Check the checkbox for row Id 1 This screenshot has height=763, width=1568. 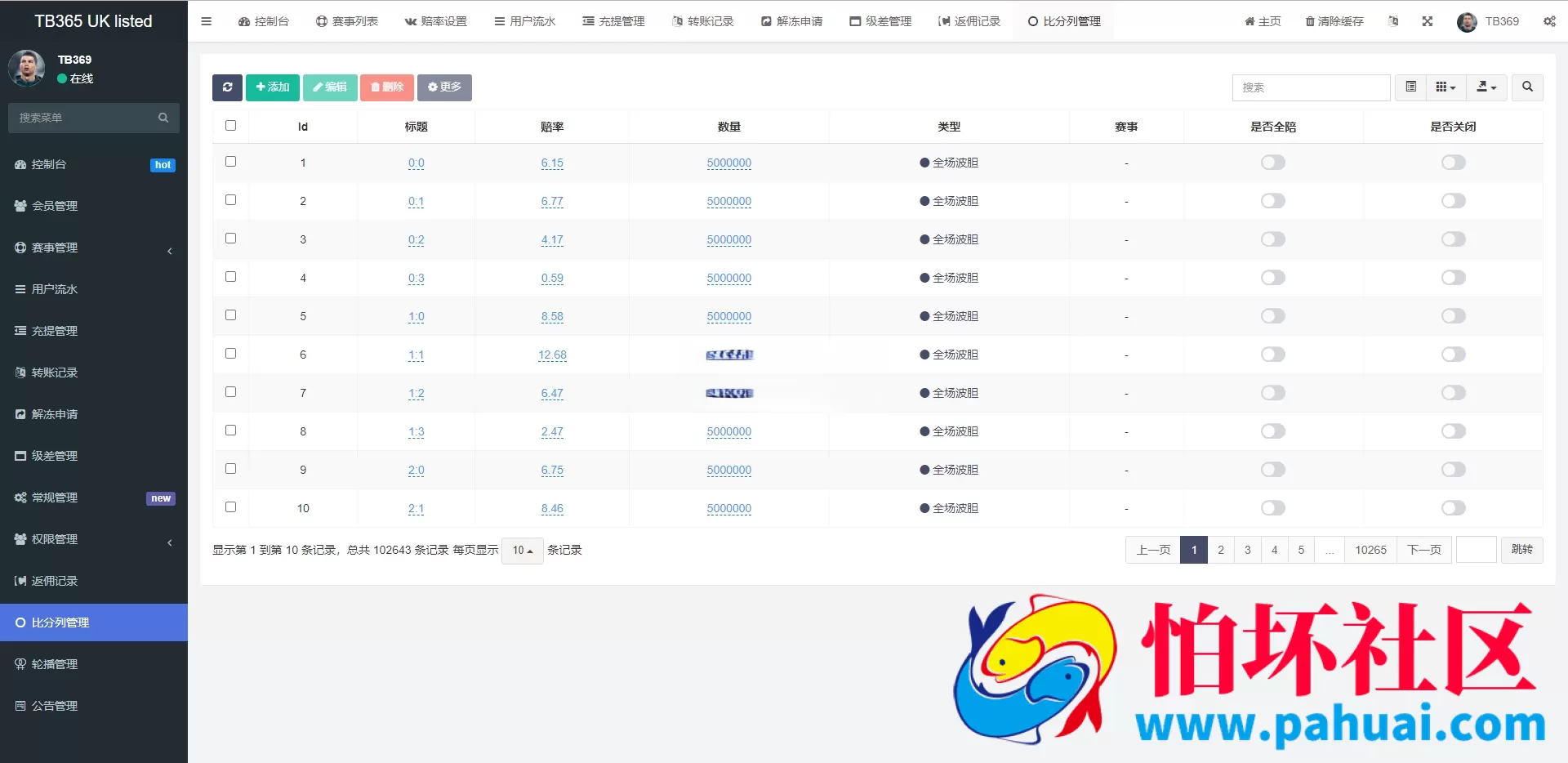tap(230, 162)
